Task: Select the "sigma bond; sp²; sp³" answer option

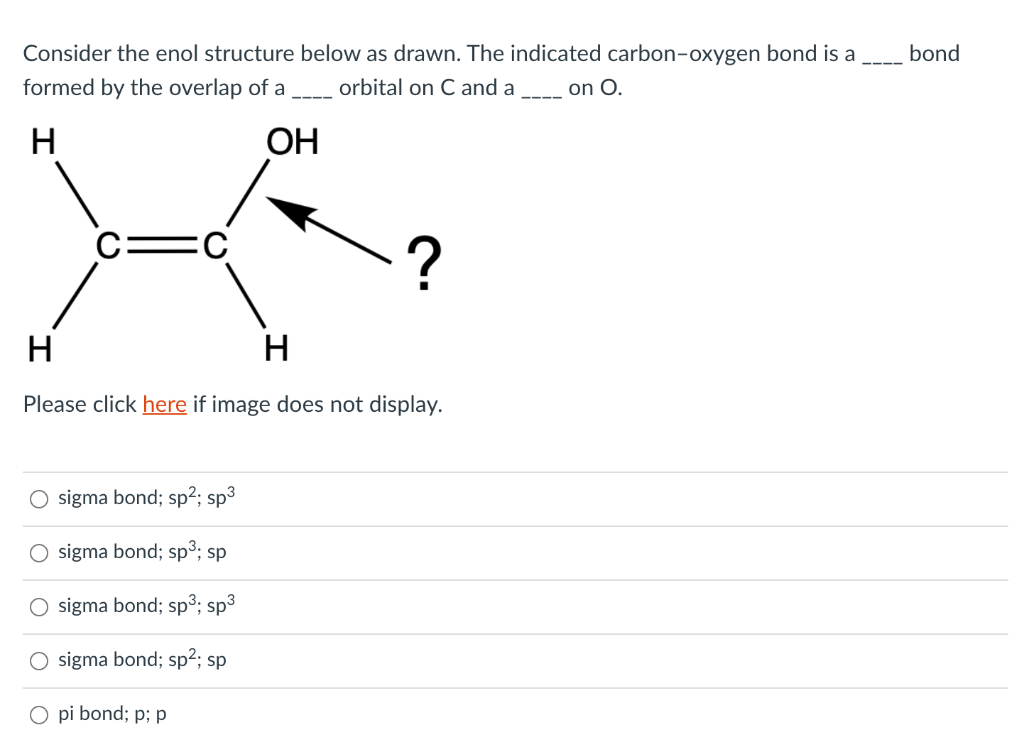Action: tap(38, 497)
